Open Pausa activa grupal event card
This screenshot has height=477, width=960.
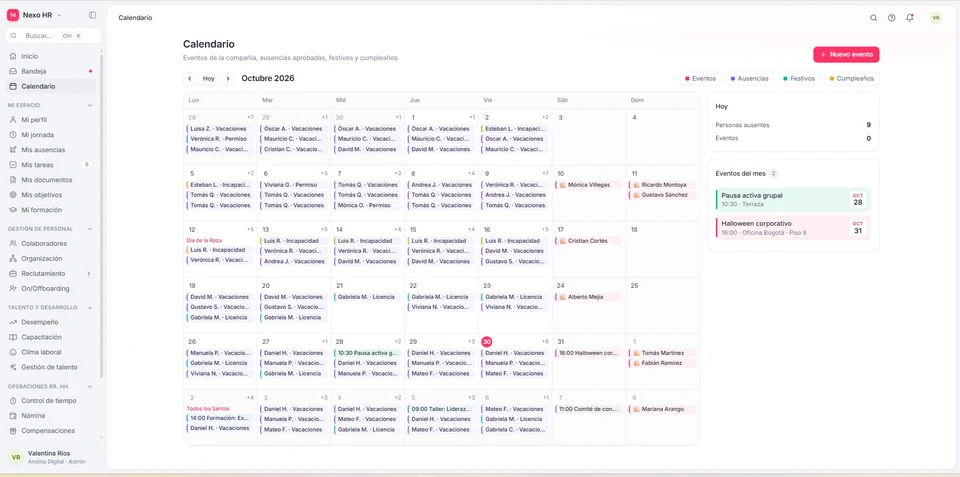[793, 199]
